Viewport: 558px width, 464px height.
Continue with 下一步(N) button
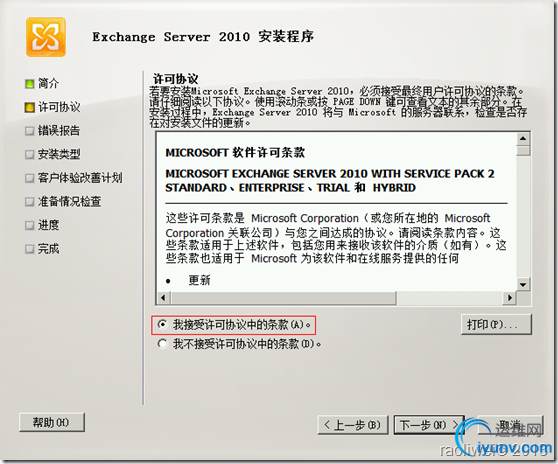click(429, 425)
